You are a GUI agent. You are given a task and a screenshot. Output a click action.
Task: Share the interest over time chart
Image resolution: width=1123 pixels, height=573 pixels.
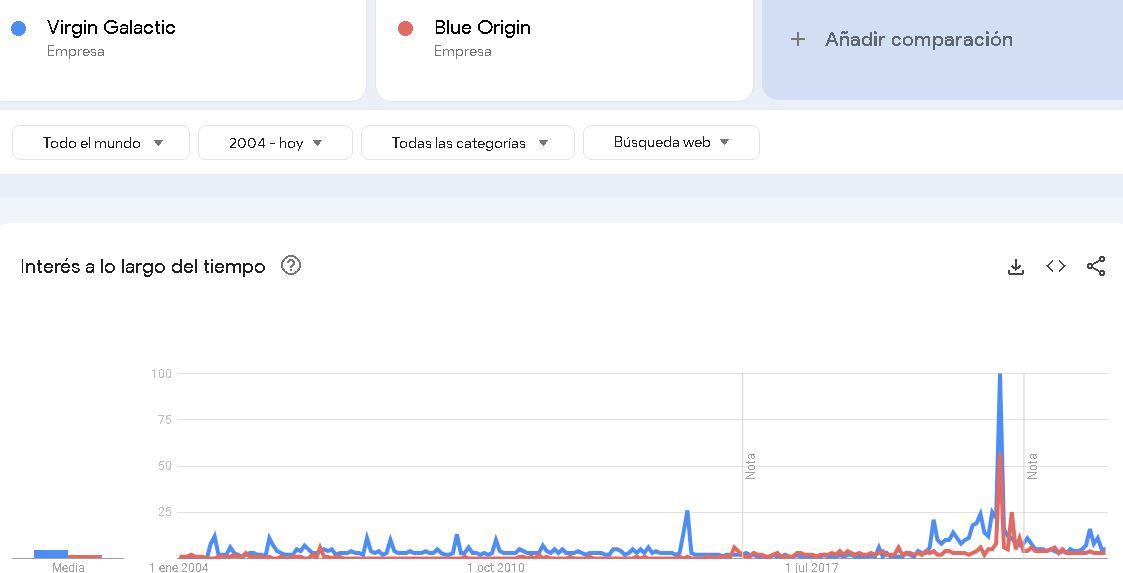[1096, 266]
